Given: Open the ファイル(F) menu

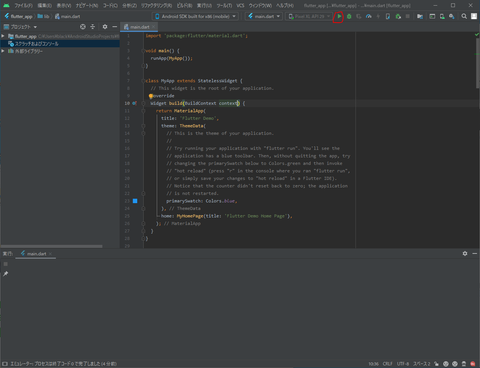Looking at the screenshot, I should point(23,5).
